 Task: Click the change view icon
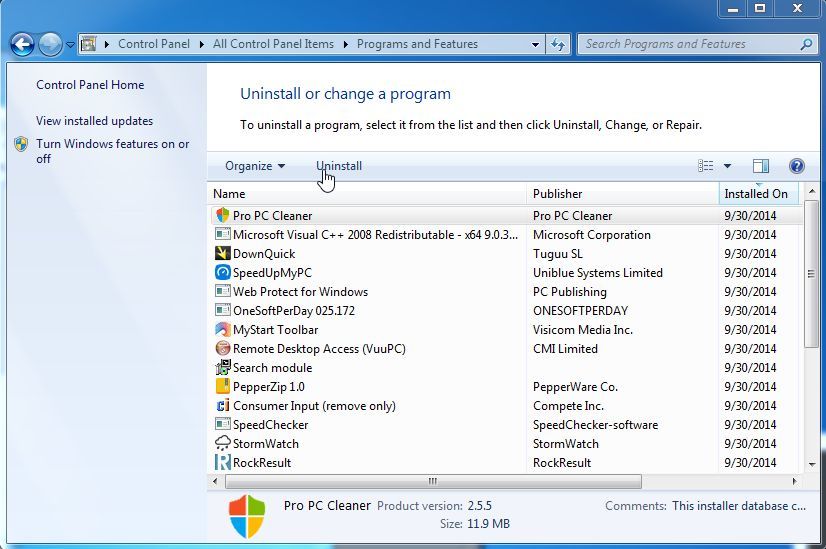pyautogui.click(x=705, y=166)
